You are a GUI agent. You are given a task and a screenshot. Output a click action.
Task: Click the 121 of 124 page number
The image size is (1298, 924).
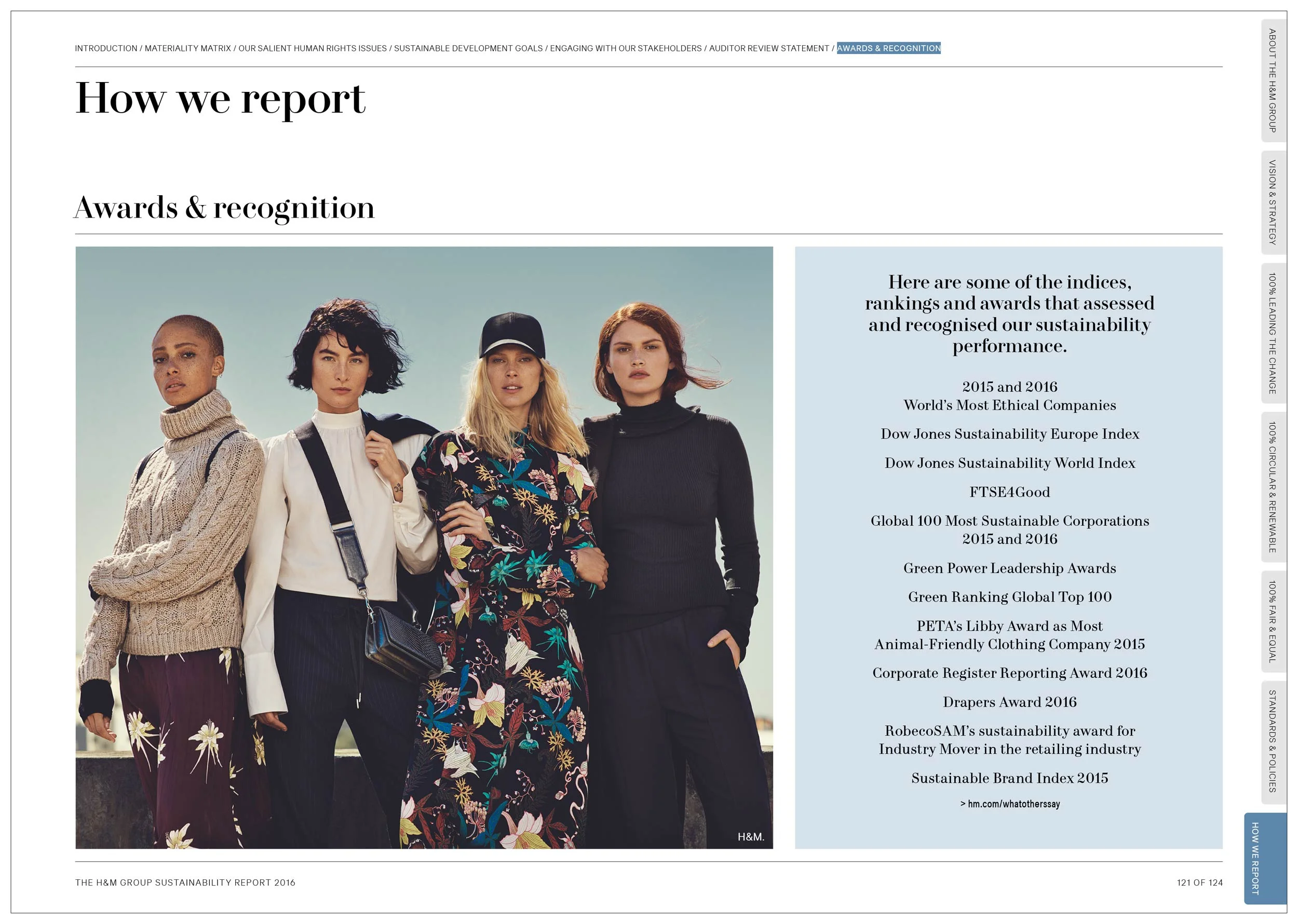tap(1199, 882)
